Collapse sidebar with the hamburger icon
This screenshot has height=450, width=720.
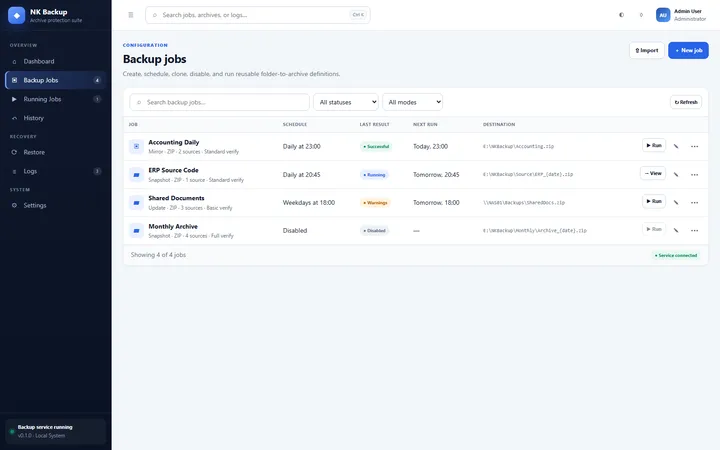131,15
